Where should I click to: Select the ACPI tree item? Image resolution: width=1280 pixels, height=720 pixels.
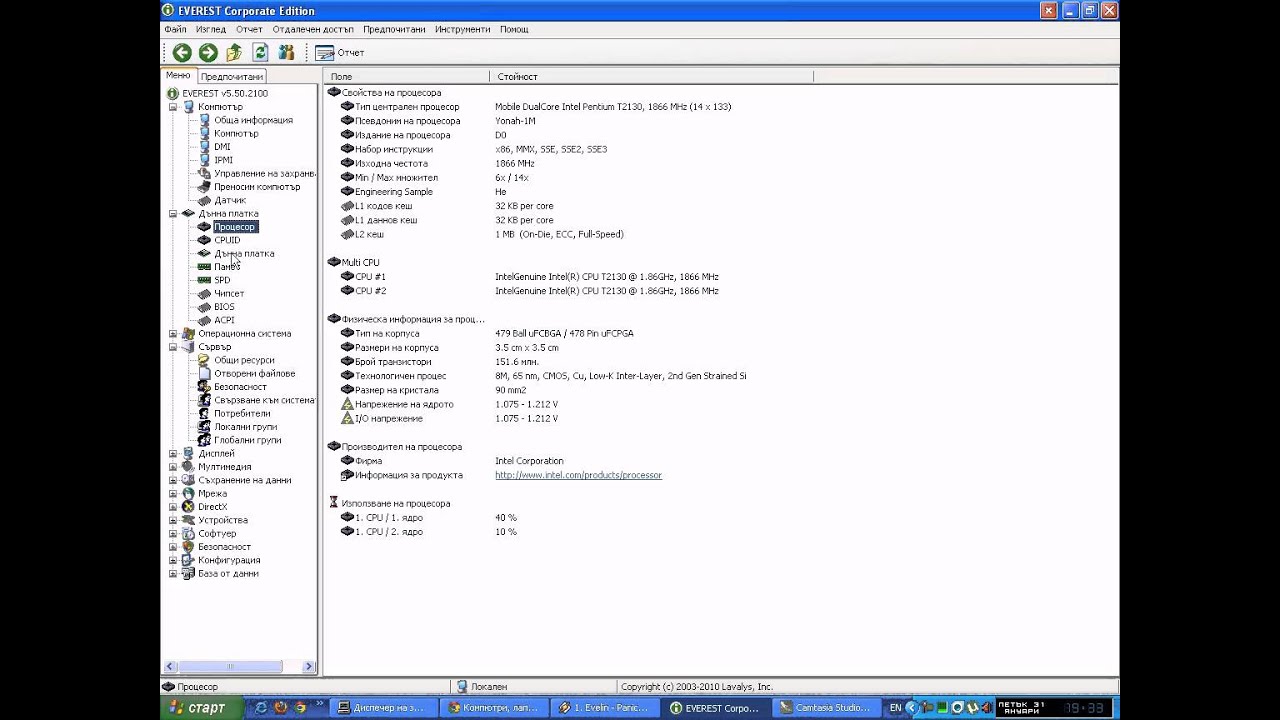click(x=224, y=321)
